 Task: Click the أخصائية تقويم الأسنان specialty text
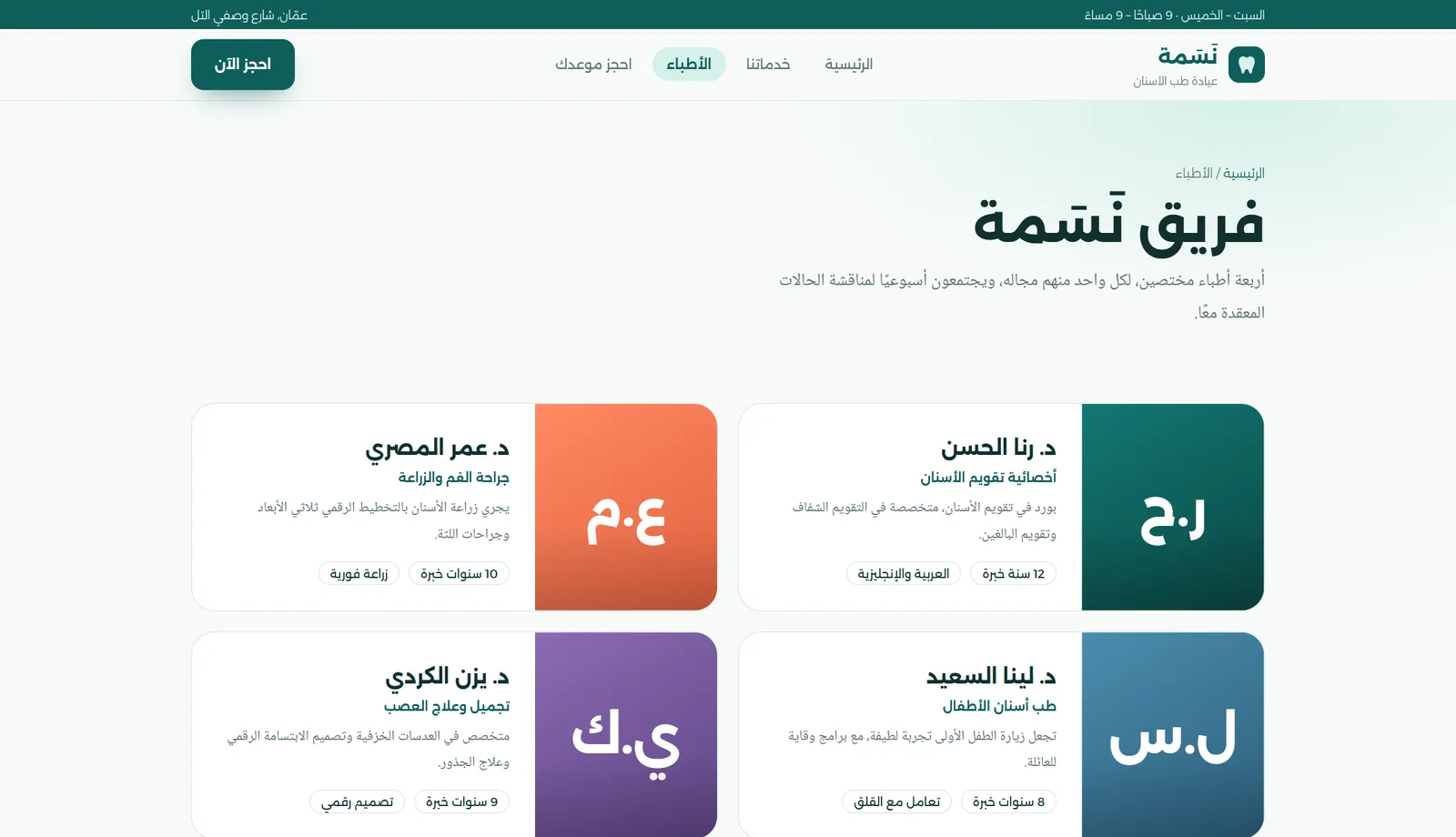tap(988, 477)
